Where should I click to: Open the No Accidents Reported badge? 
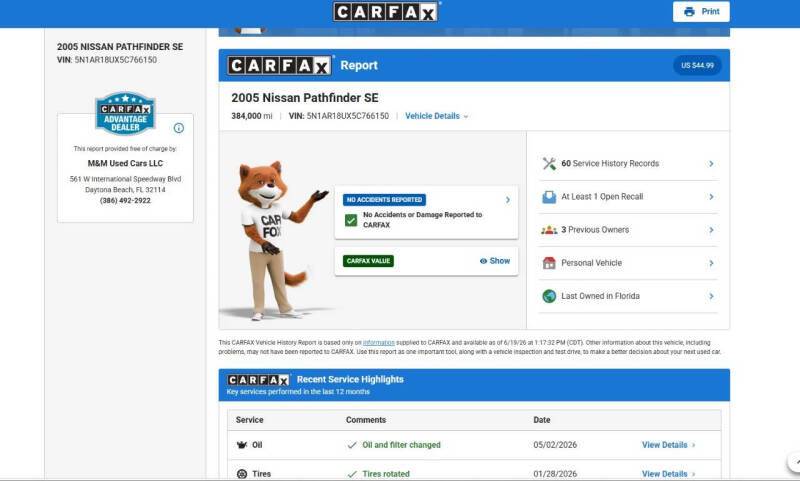pos(384,199)
